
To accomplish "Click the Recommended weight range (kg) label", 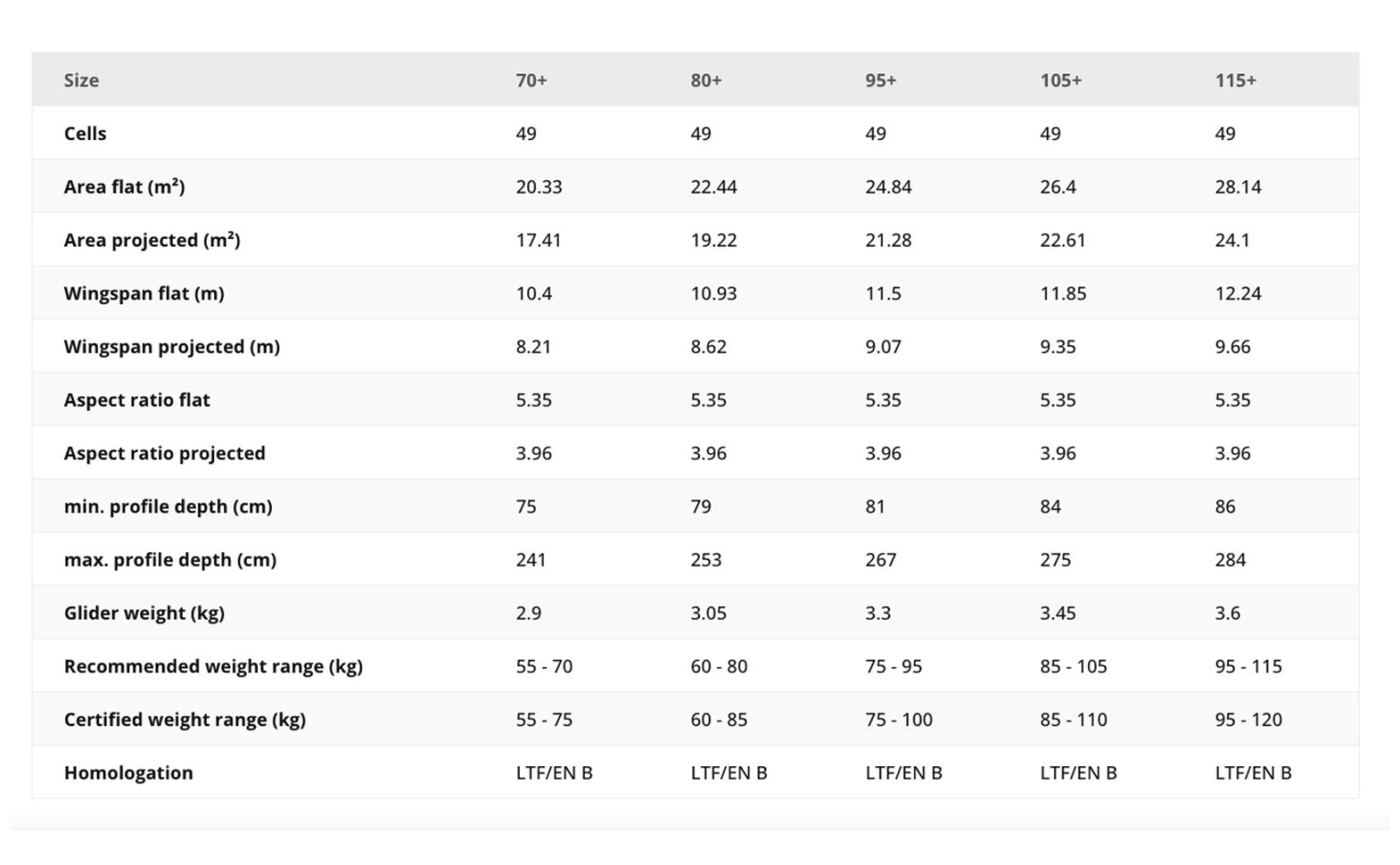I will (213, 666).
